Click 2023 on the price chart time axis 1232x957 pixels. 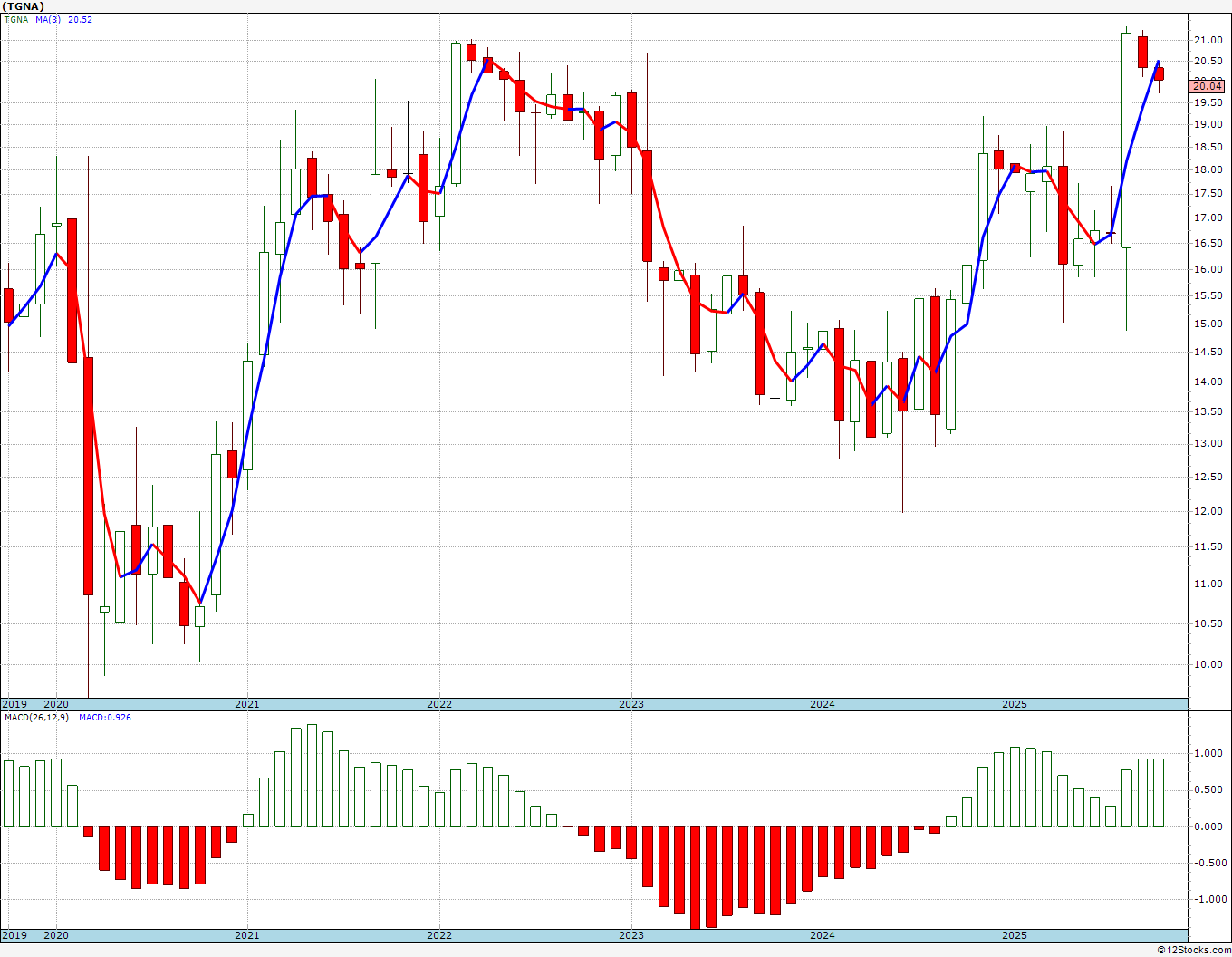tap(631, 704)
